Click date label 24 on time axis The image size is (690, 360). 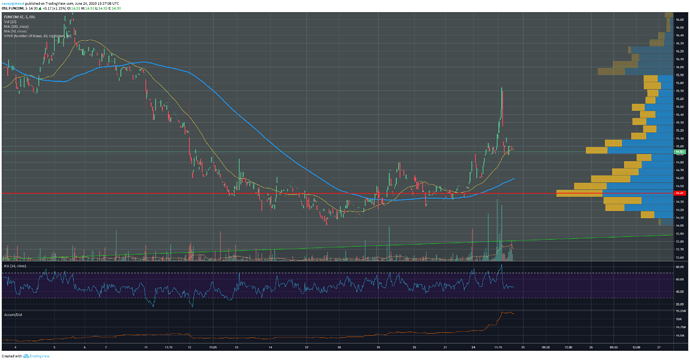click(x=473, y=347)
